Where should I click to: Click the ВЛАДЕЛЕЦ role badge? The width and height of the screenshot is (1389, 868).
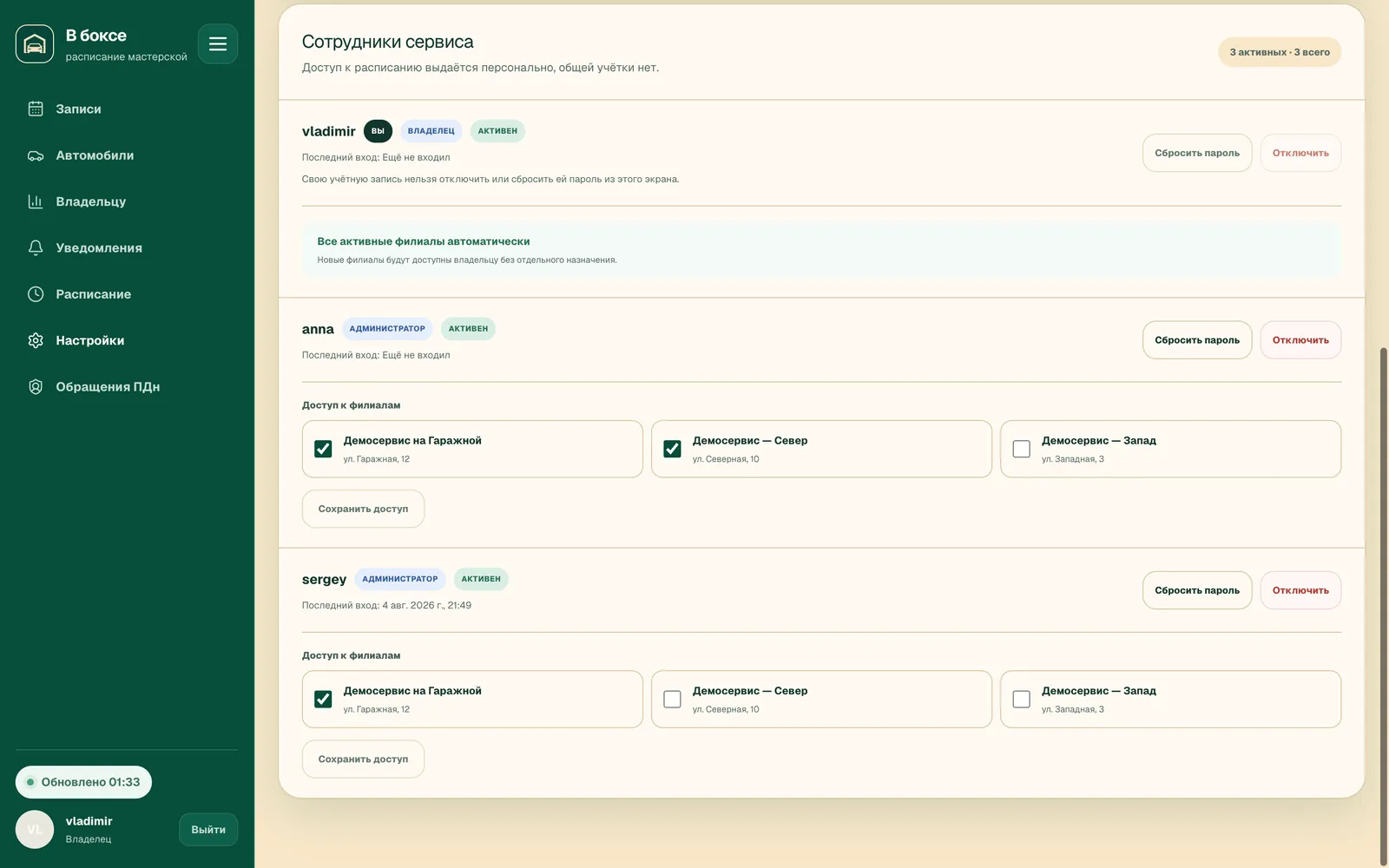(x=431, y=131)
